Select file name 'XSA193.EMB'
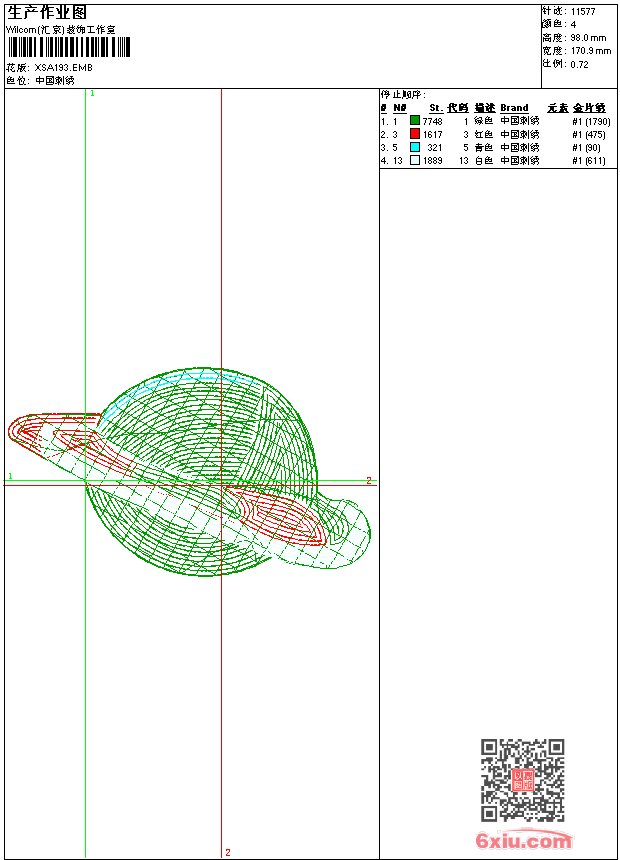The height and width of the screenshot is (860, 620). (64, 67)
